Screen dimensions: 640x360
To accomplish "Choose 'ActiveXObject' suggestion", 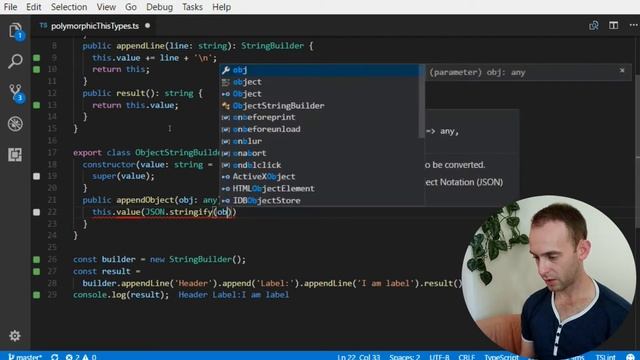I will (320, 177).
